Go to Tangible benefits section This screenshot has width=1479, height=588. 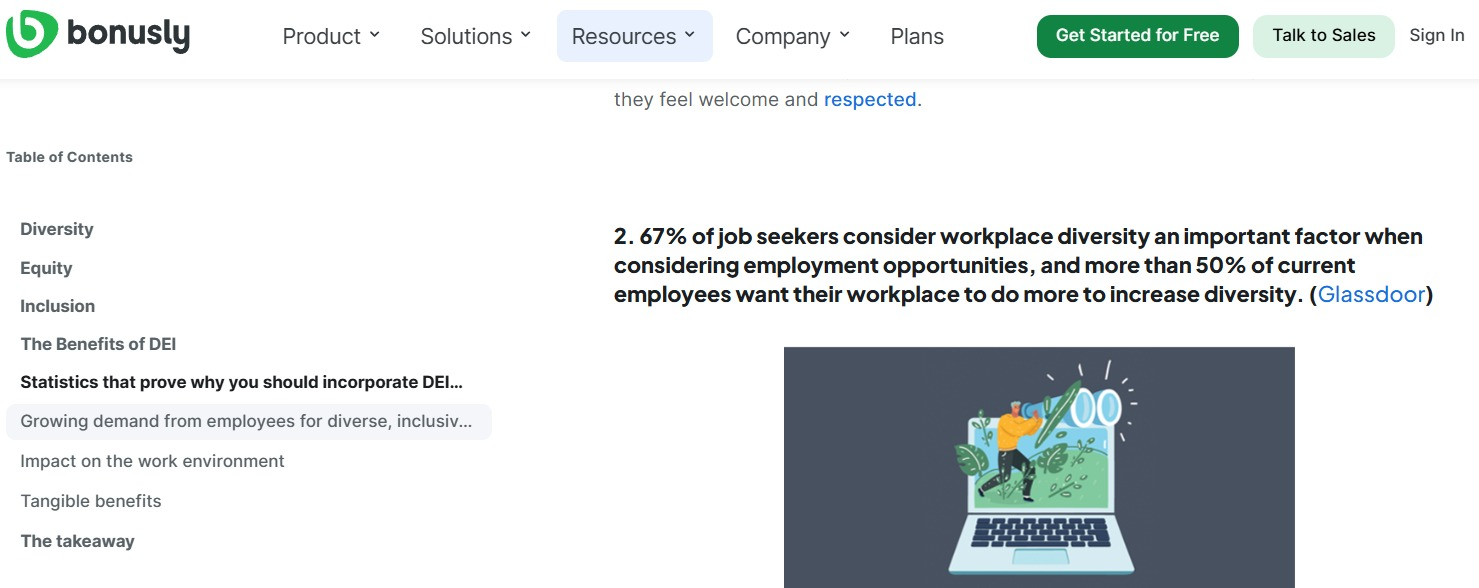91,501
